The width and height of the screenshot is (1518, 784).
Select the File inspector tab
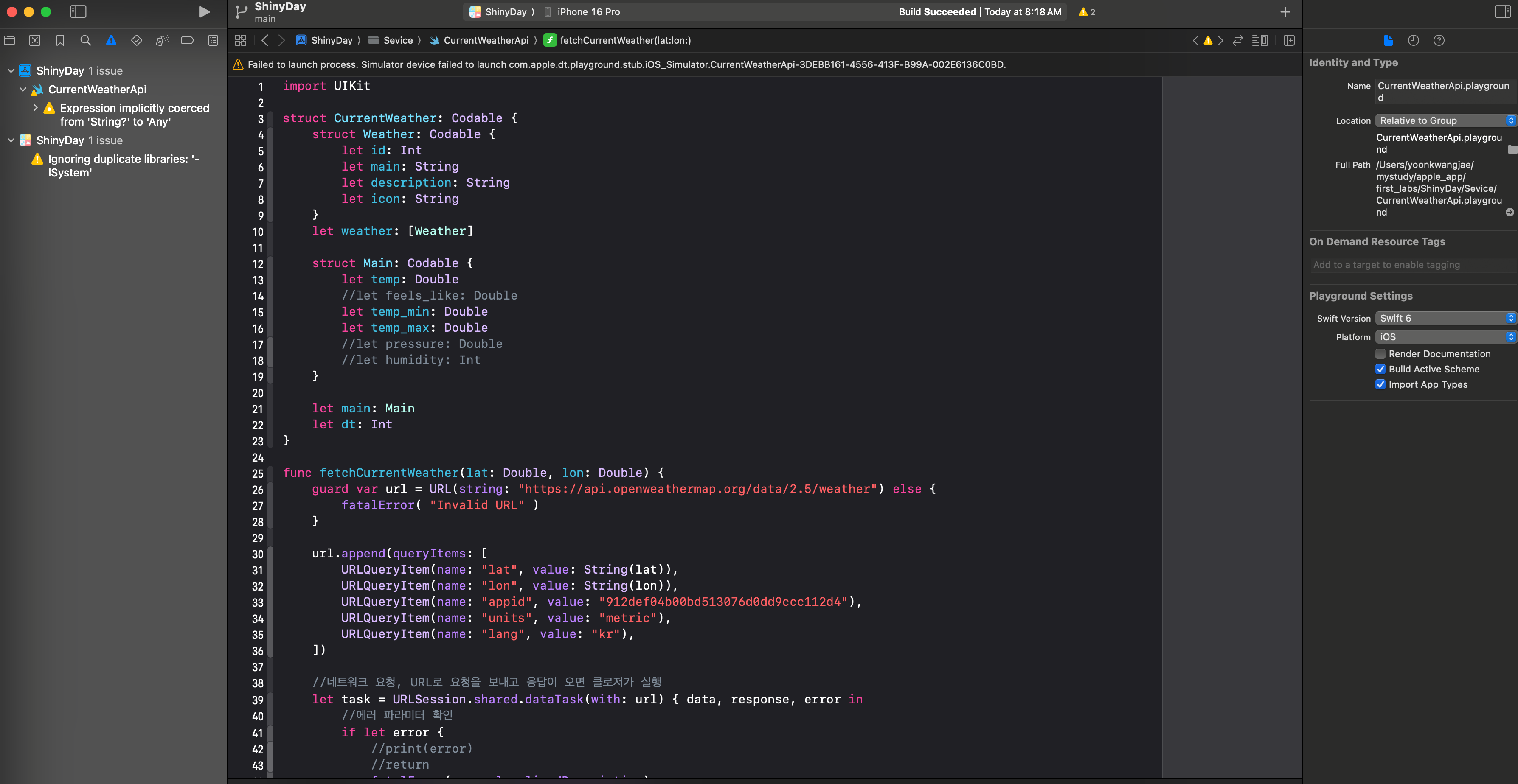coord(1388,40)
